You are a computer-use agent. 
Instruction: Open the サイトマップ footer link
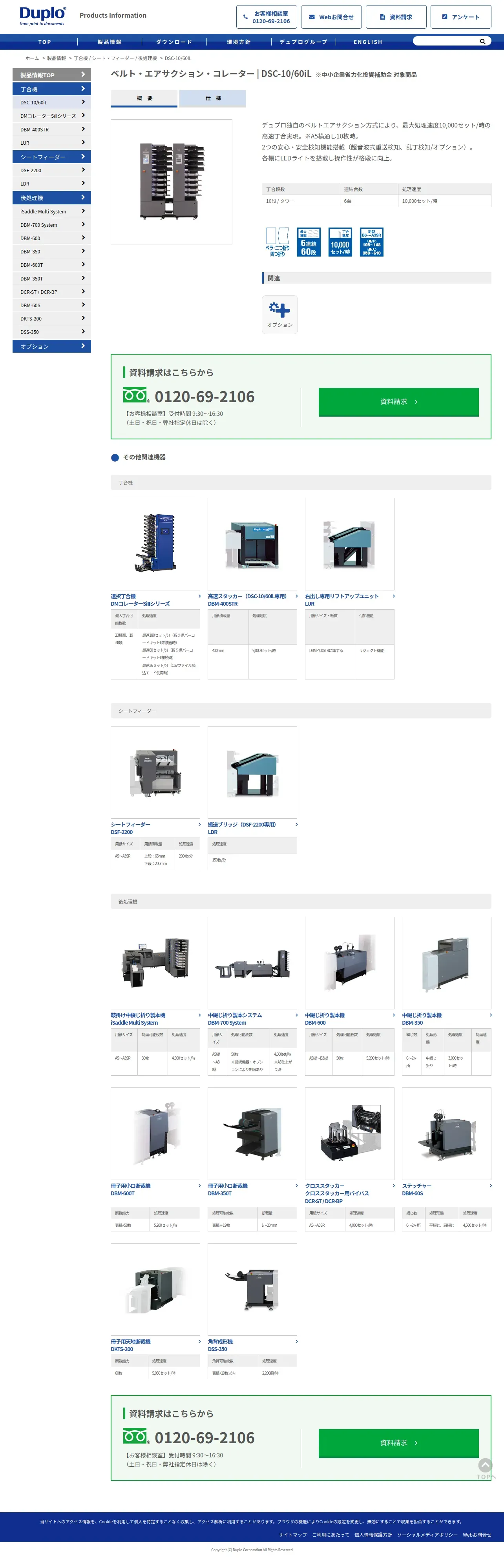[x=293, y=1535]
